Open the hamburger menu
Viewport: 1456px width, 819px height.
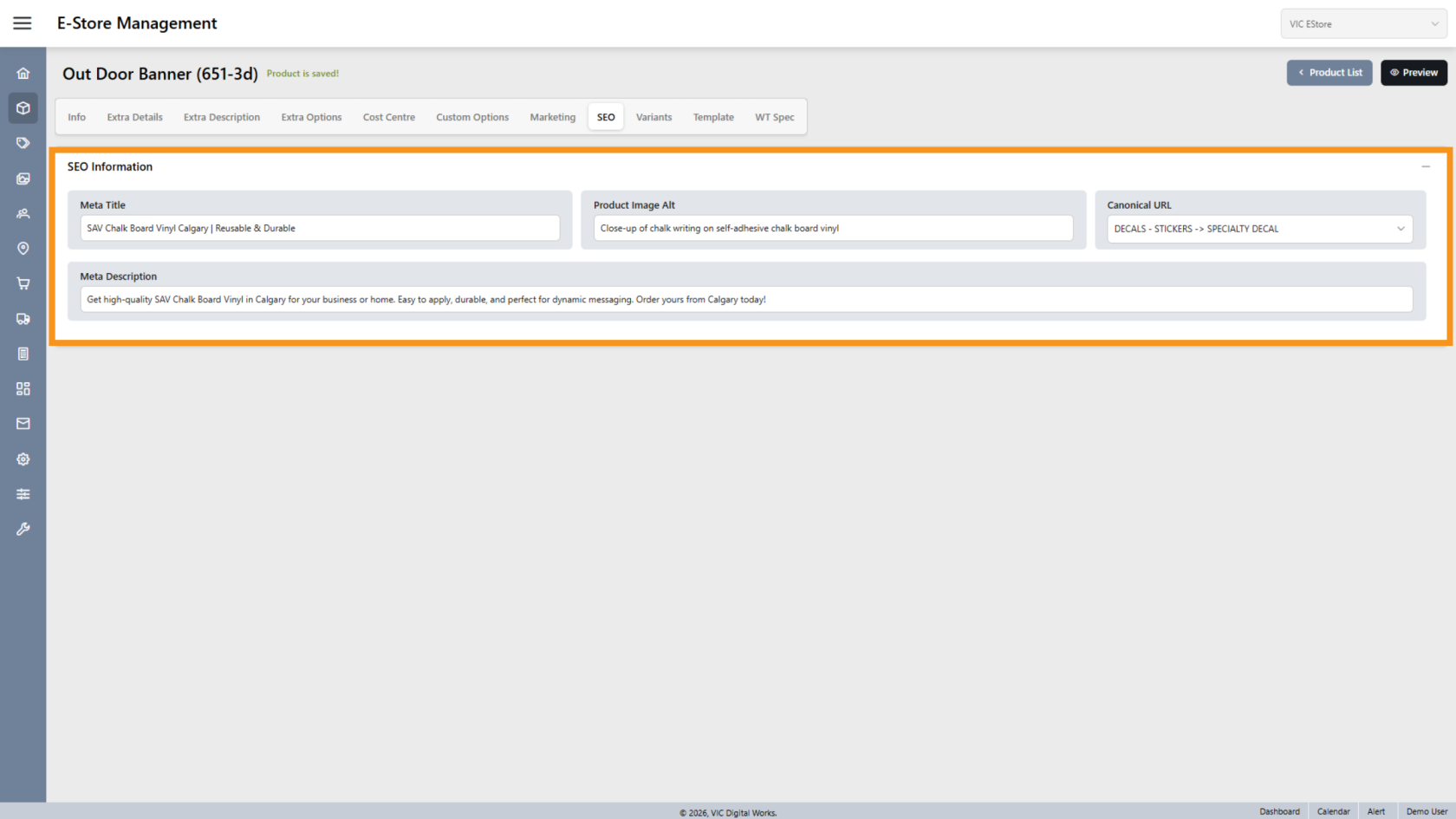pos(23,23)
